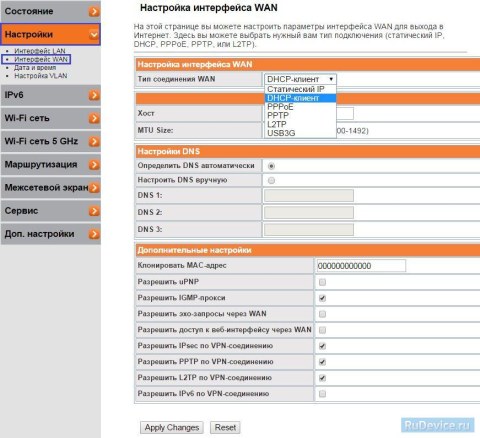The height and width of the screenshot is (438, 480).
Task: Choose L2TP connection type
Action: [300, 124]
